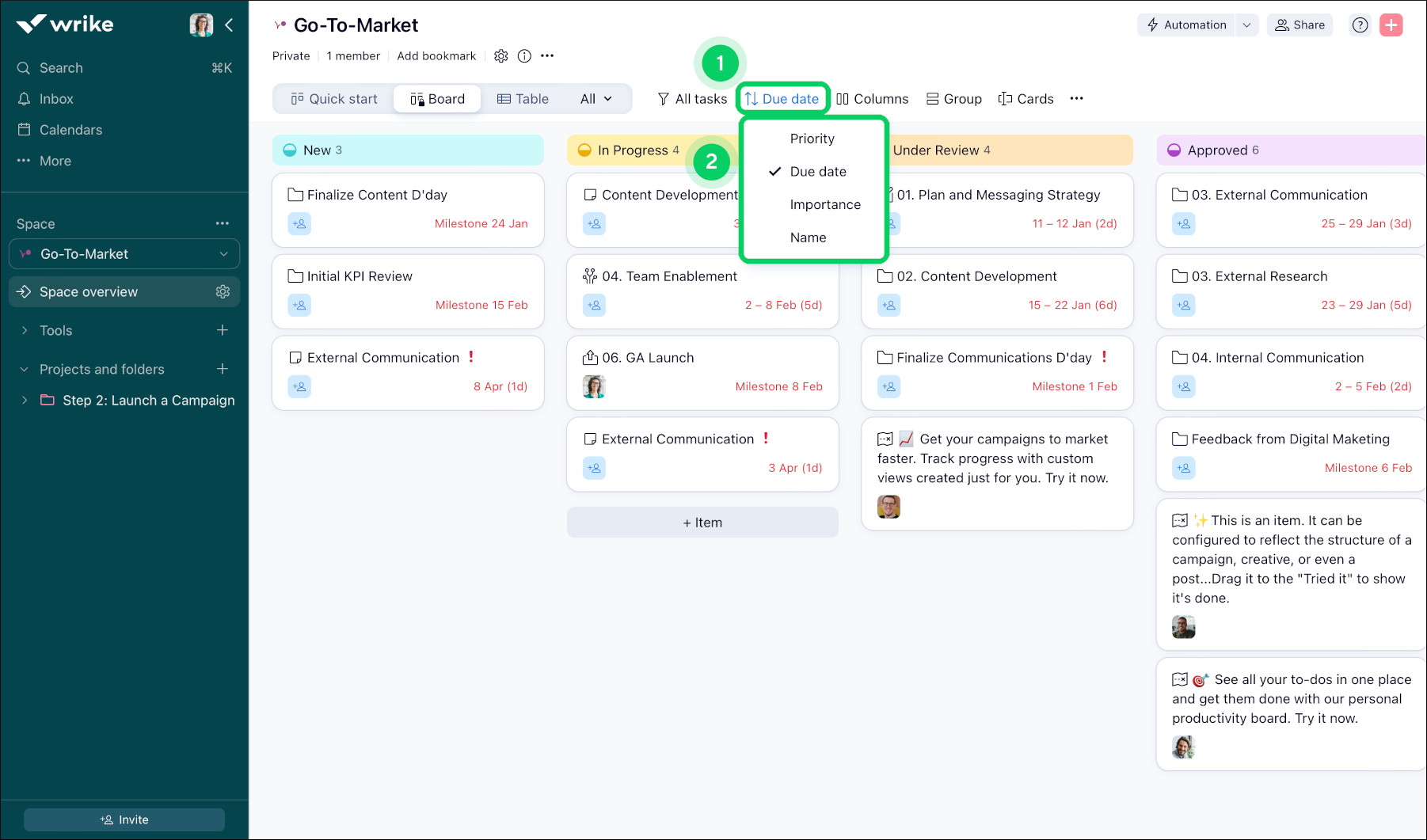Click Add bookmark link
Image resolution: width=1427 pixels, height=840 pixels.
(x=436, y=55)
